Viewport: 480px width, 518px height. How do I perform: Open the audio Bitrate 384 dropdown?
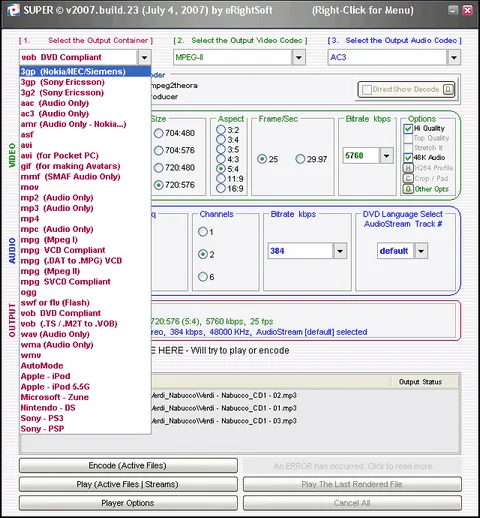pos(340,251)
